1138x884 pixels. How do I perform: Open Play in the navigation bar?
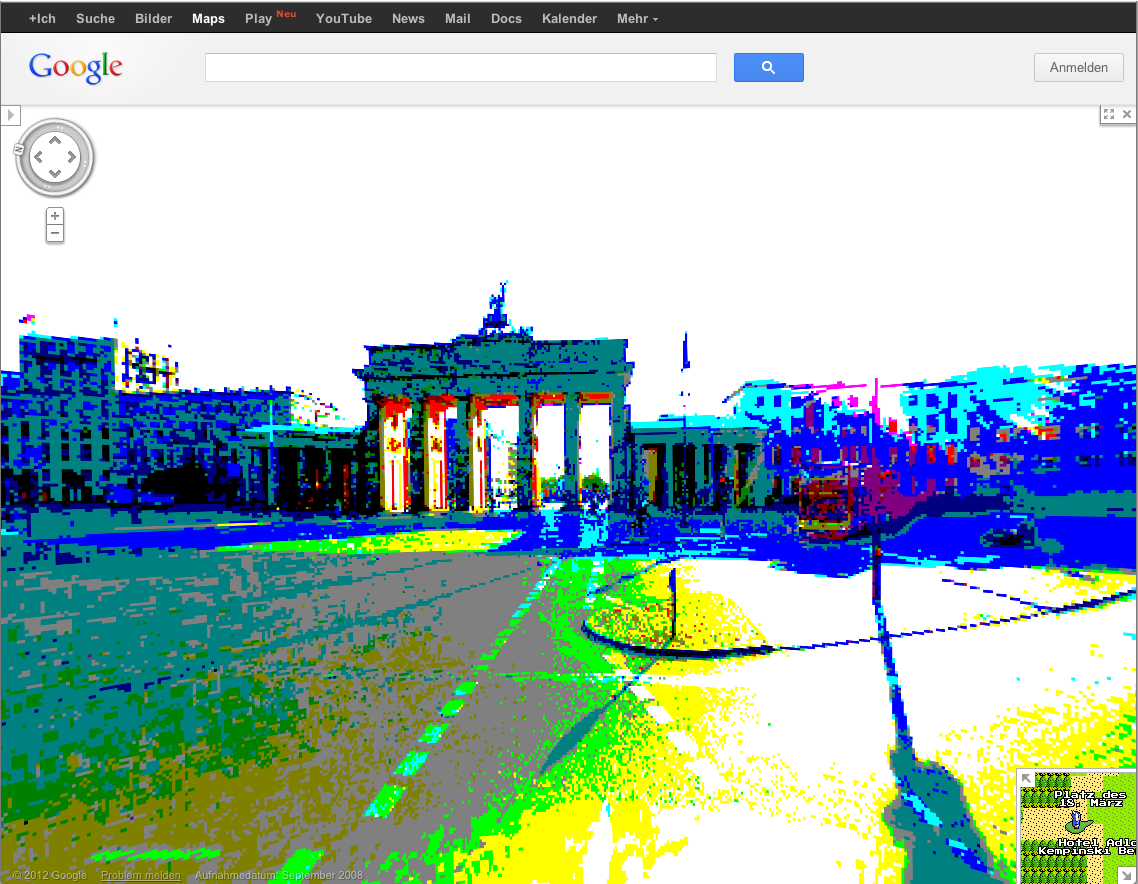258,19
